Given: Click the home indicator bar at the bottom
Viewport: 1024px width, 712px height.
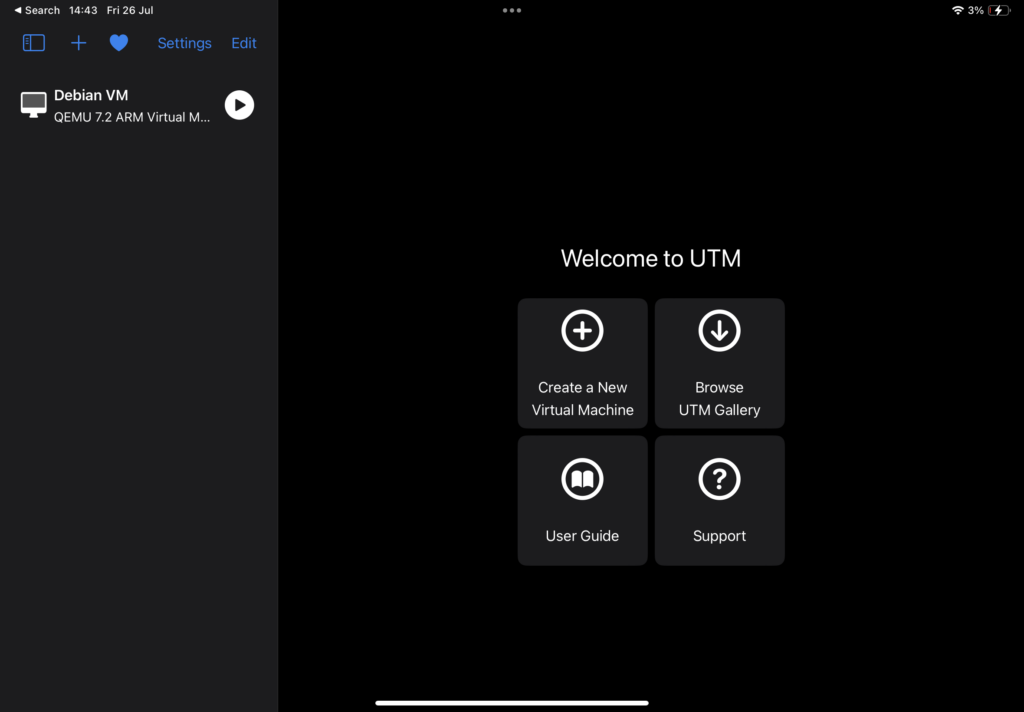Looking at the screenshot, I should tap(512, 703).
